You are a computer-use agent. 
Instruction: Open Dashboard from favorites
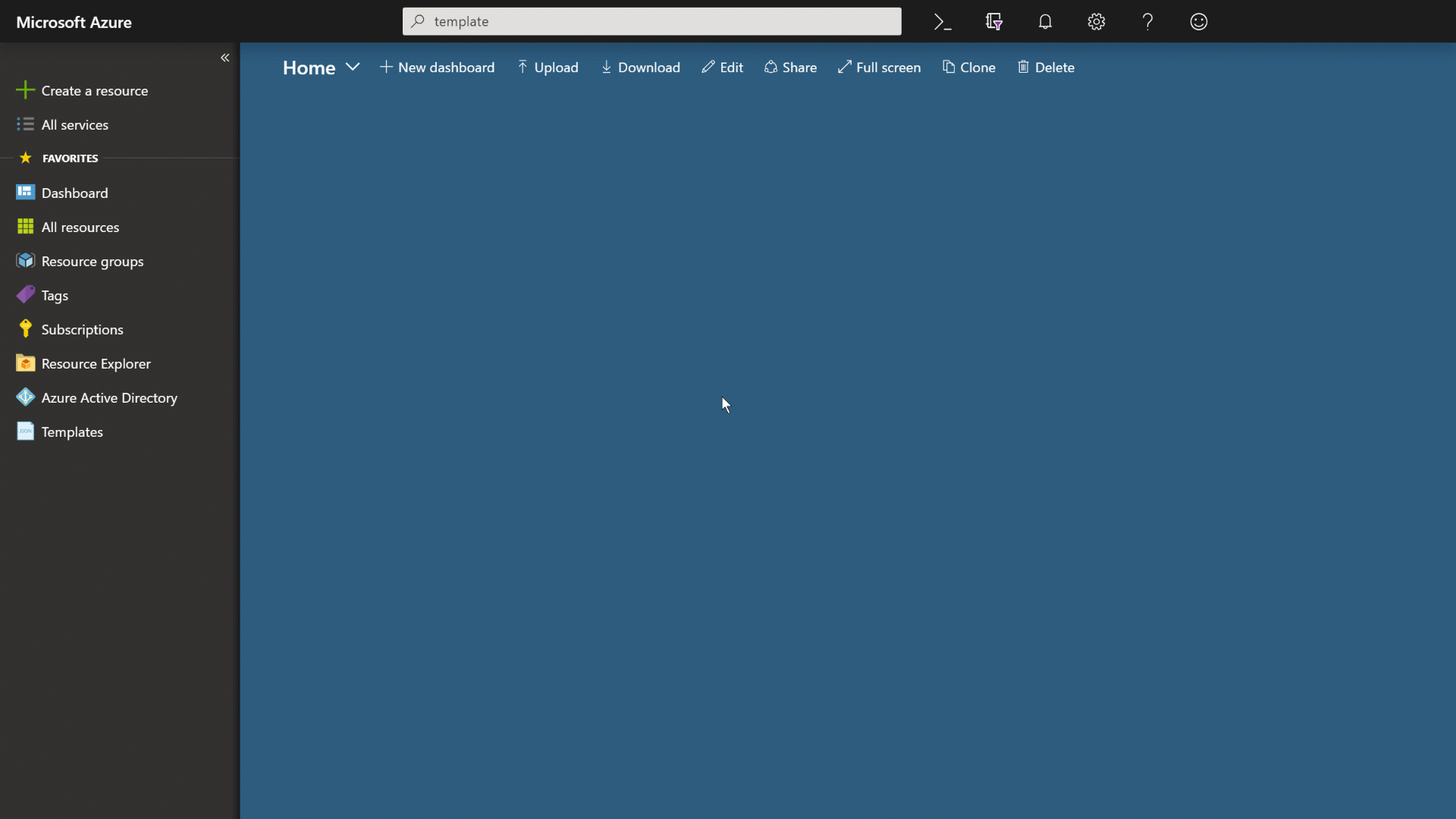(x=74, y=193)
